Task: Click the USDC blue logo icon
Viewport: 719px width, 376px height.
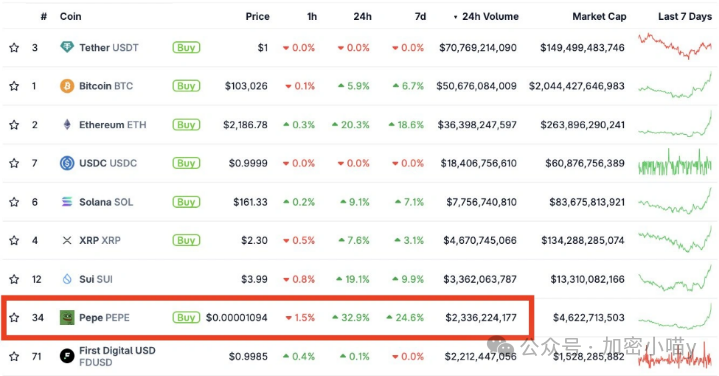Action: click(67, 163)
